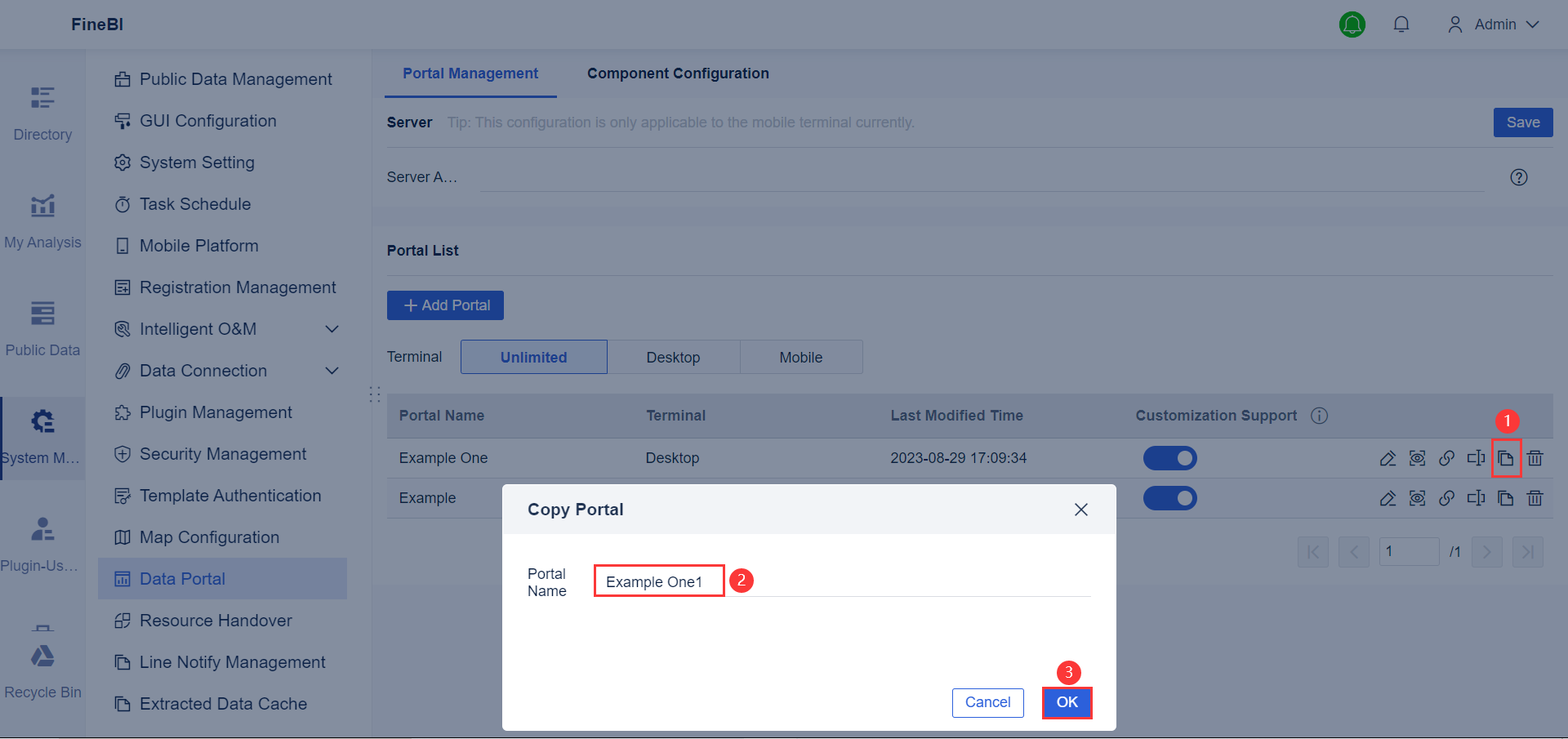
Task: Open the Recycle Bin
Action: click(42, 671)
